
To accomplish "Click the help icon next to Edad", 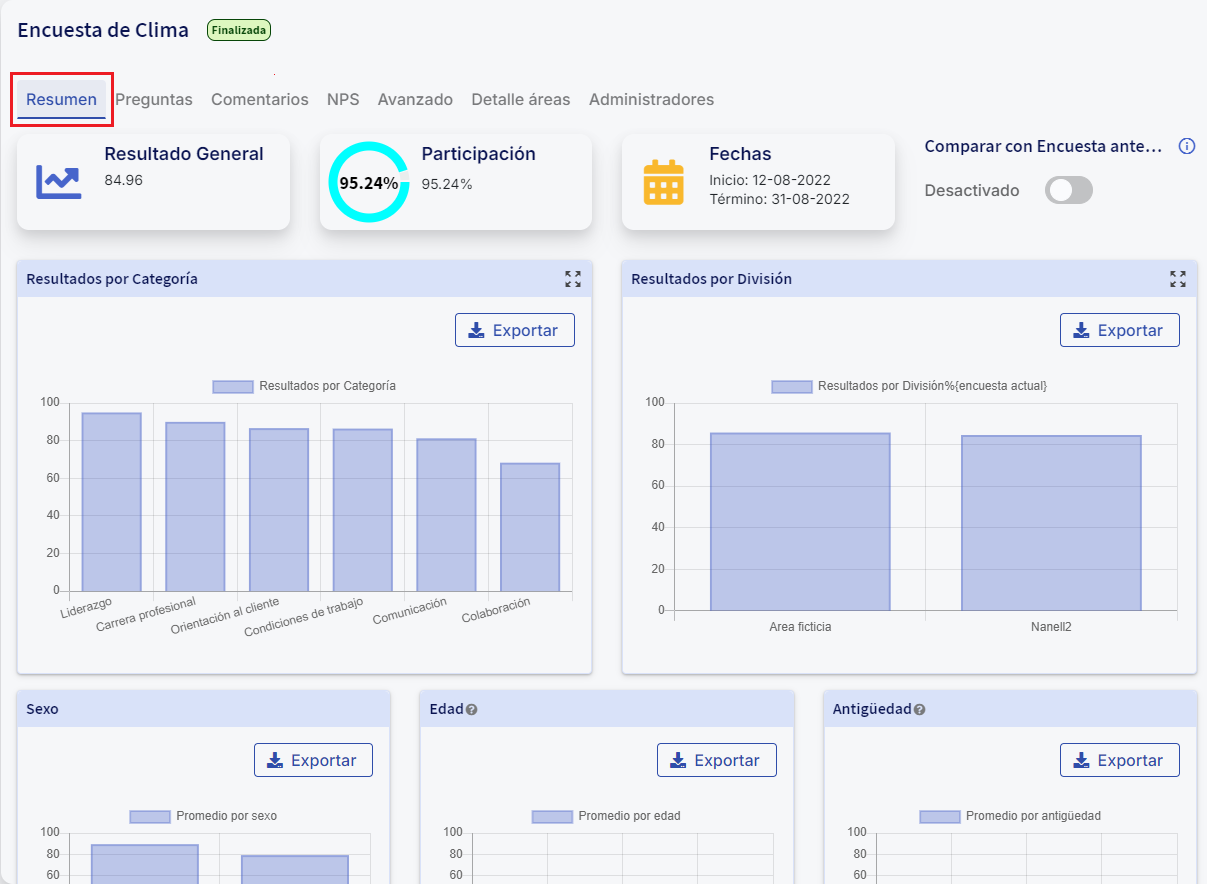I will [x=472, y=710].
